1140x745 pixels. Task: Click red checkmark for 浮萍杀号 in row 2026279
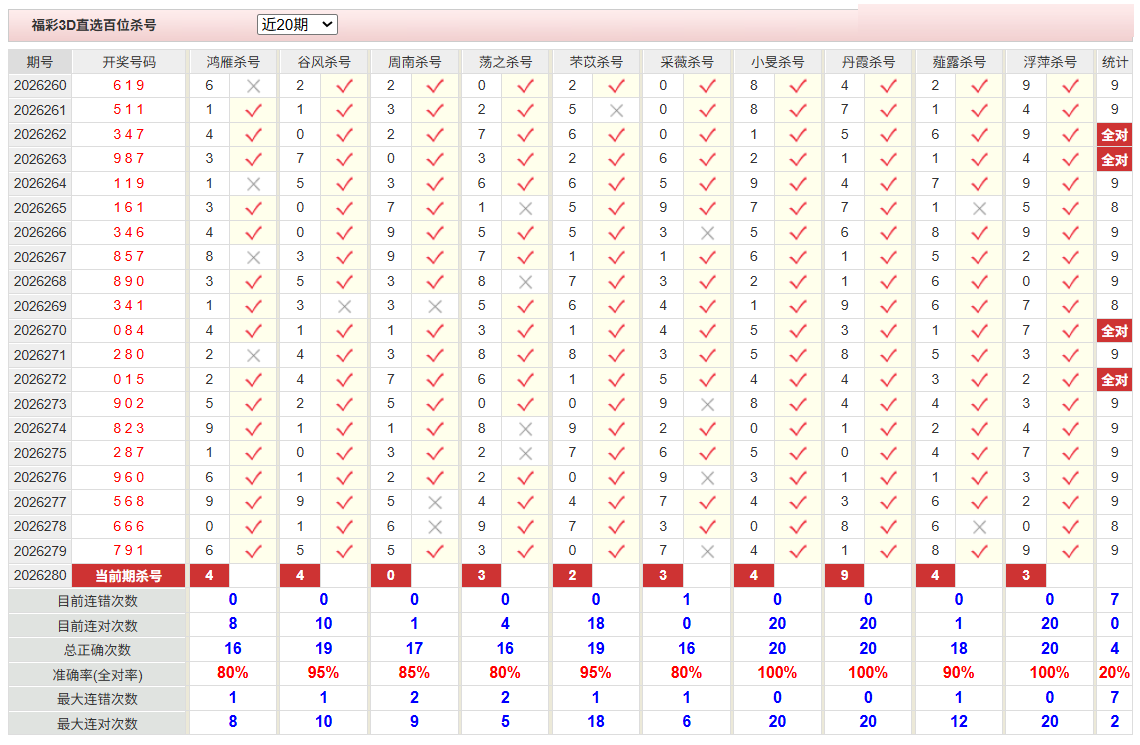[1070, 552]
